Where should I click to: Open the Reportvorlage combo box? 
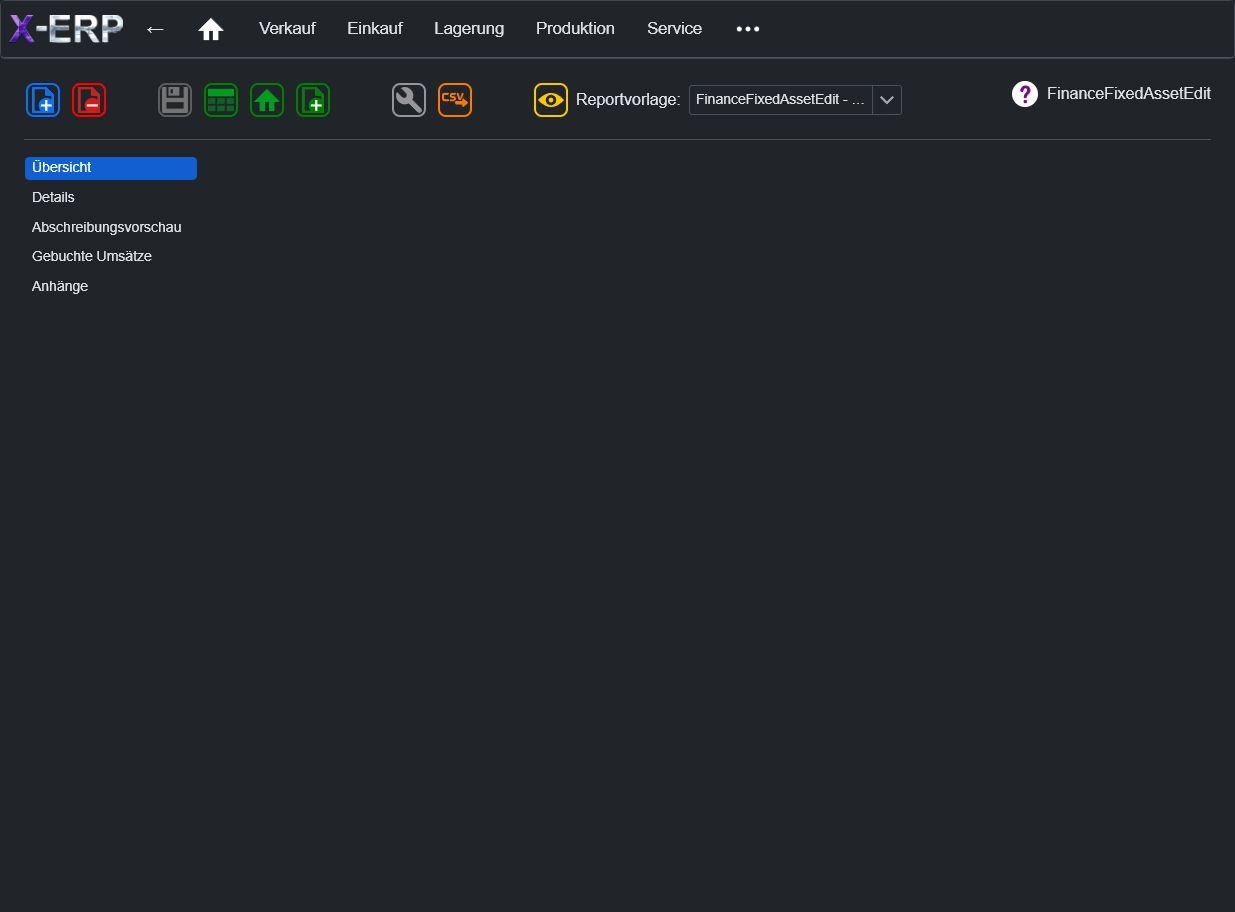[x=795, y=100]
